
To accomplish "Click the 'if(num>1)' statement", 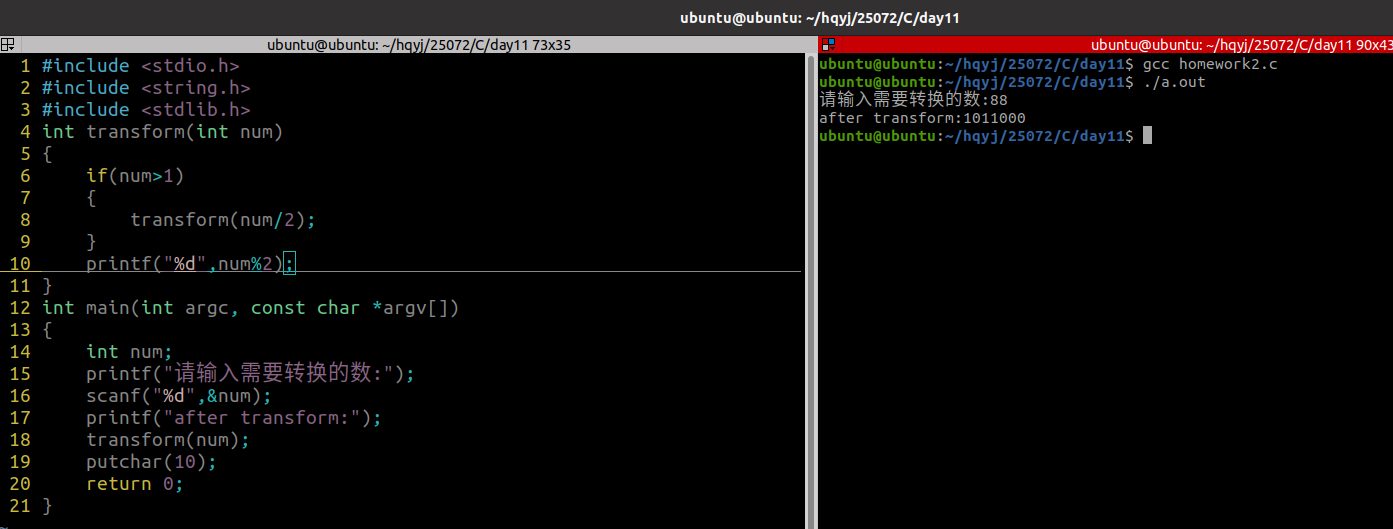I will coord(135,176).
